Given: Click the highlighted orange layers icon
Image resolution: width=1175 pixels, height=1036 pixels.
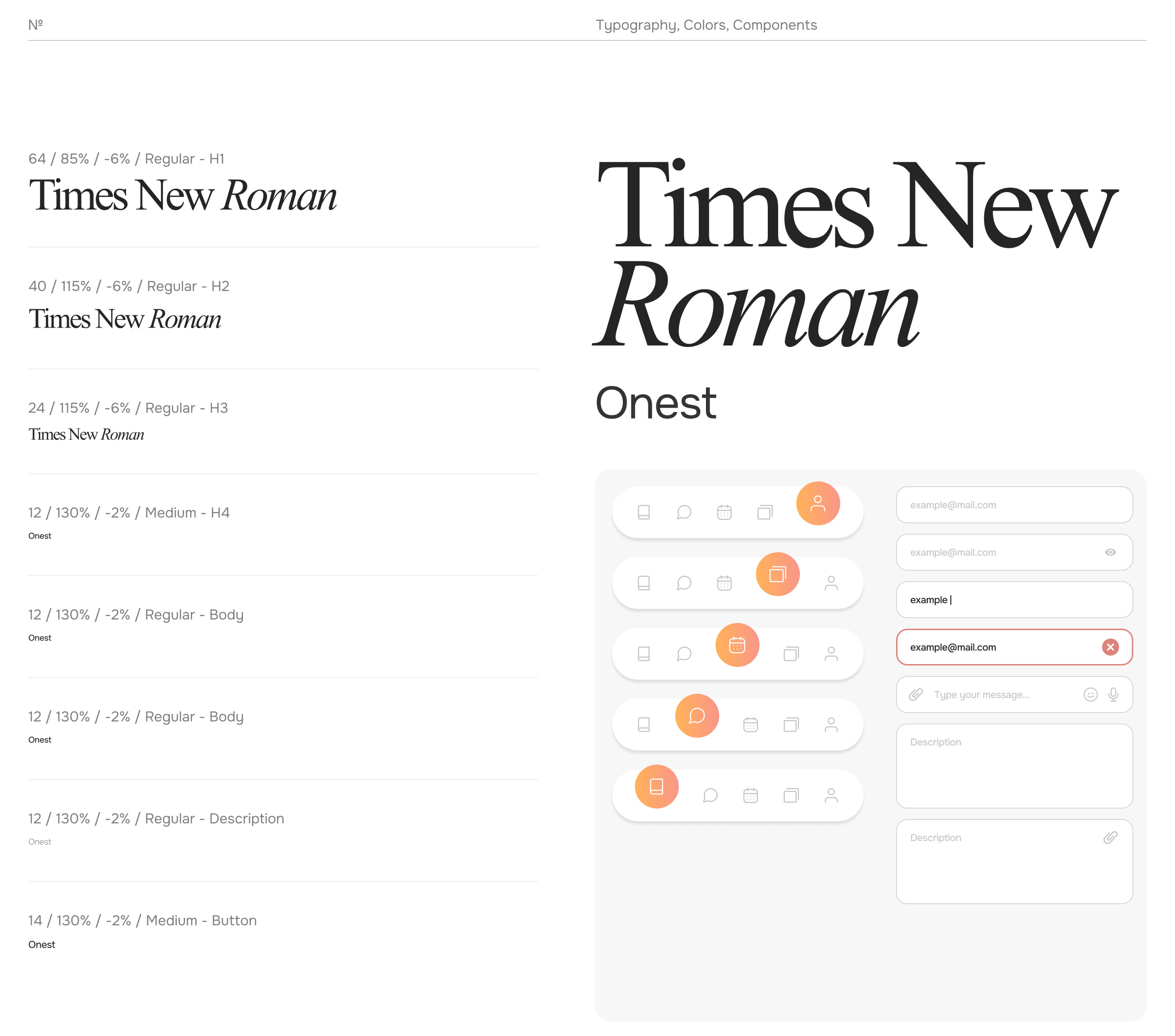Looking at the screenshot, I should 777,574.
